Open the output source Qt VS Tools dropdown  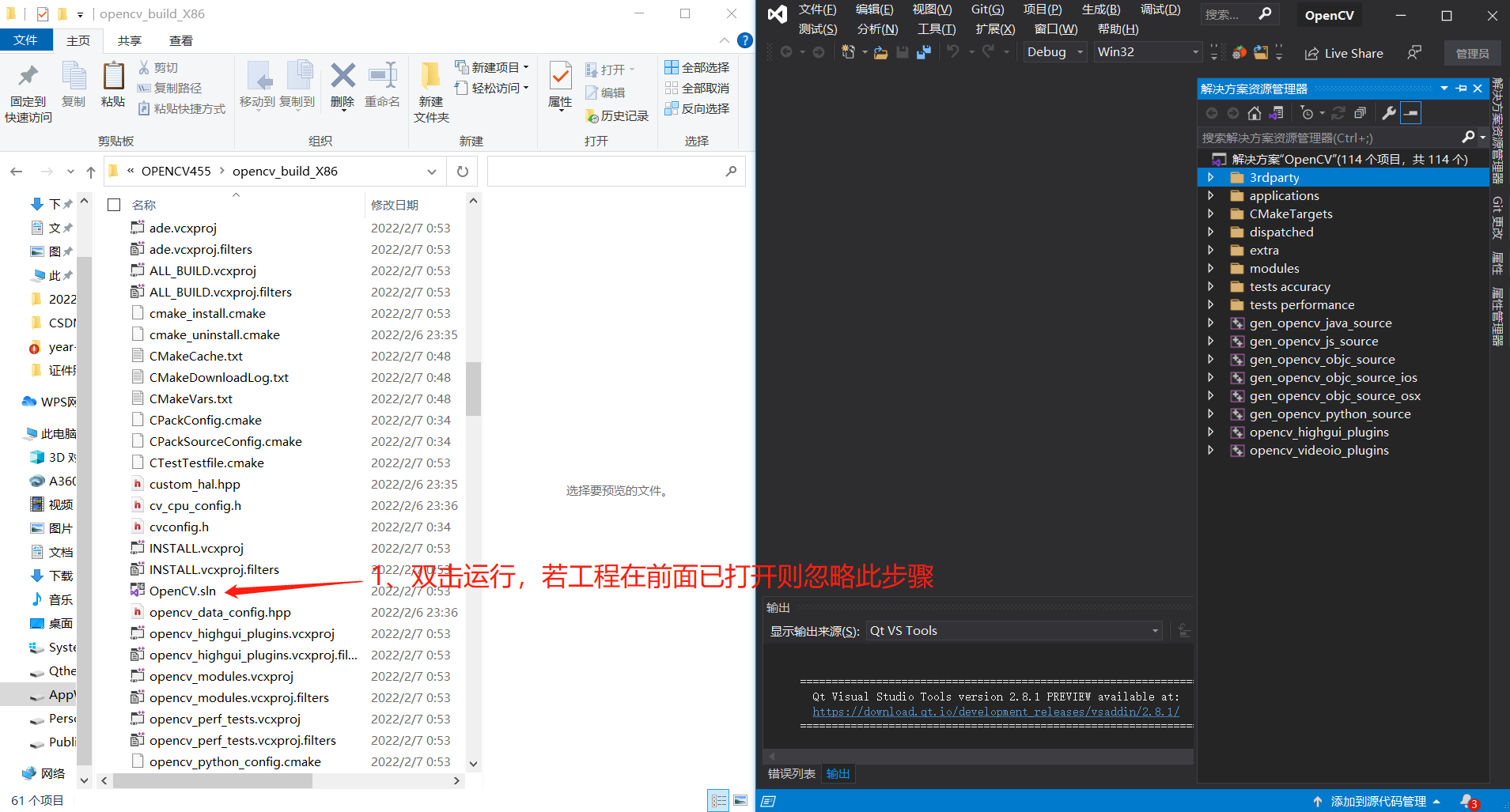1015,631
